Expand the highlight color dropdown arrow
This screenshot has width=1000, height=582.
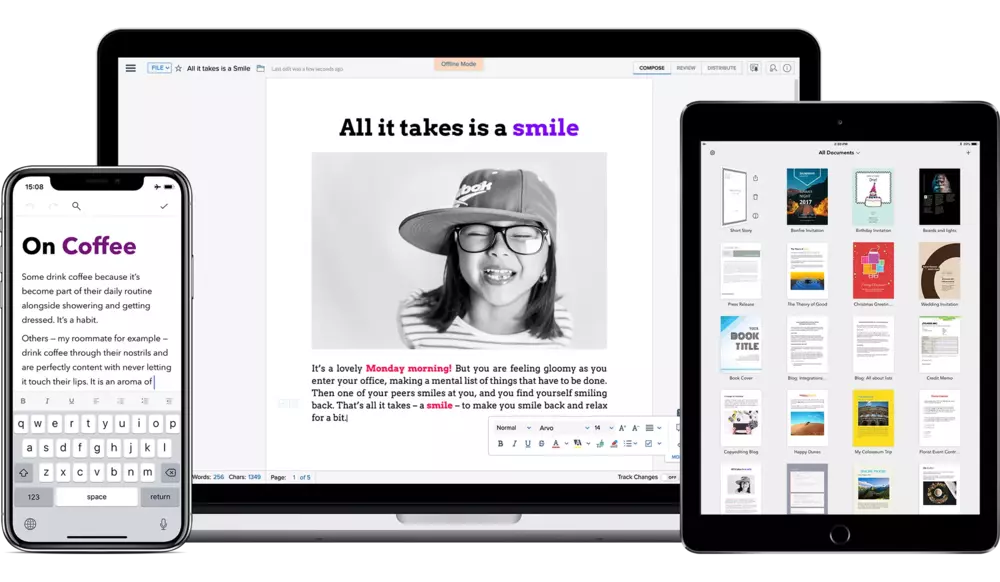(588, 444)
